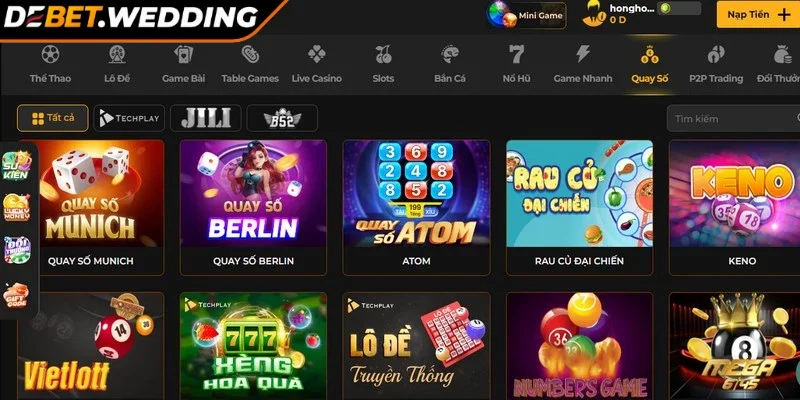This screenshot has height=400, width=800.
Task: Open the Sự Kiện sidebar icon
Action: (x=17, y=166)
